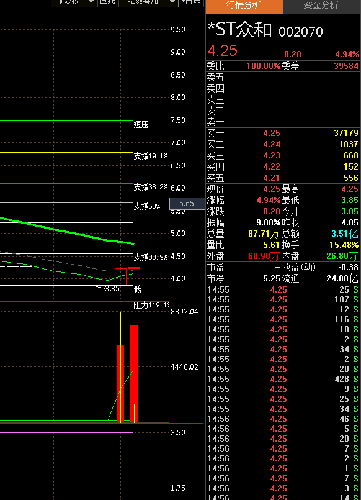Expand the second dropdown arrow in chart toolbar
This screenshot has width=361, height=500.
173,2
